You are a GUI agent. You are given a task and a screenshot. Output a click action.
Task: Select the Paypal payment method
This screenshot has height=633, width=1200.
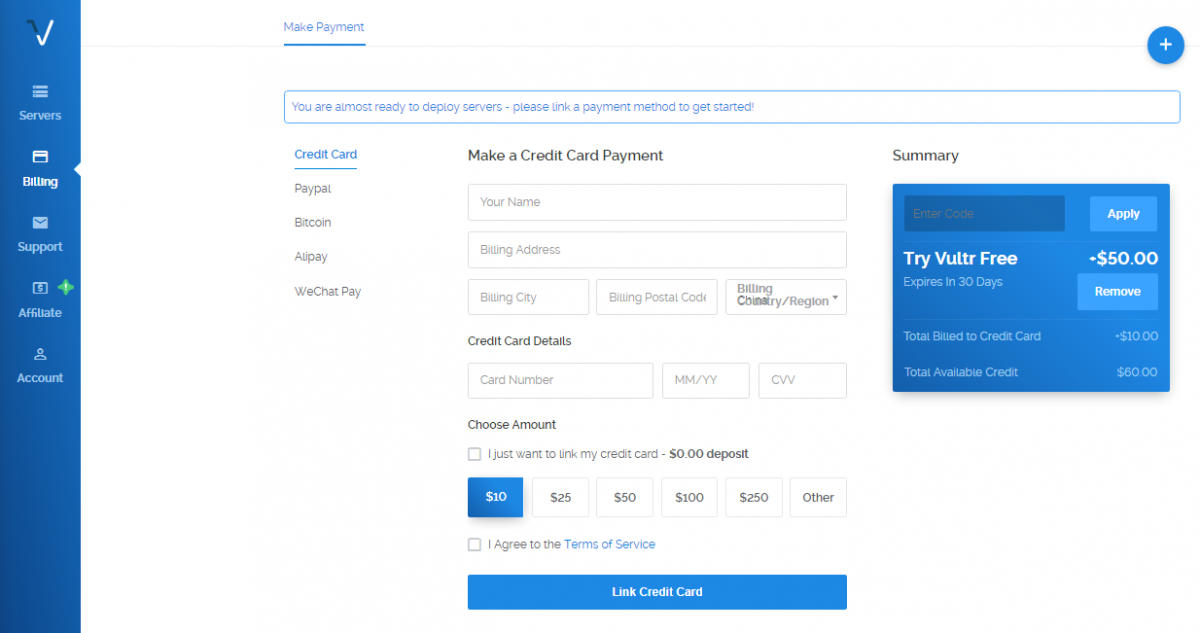pyautogui.click(x=312, y=189)
